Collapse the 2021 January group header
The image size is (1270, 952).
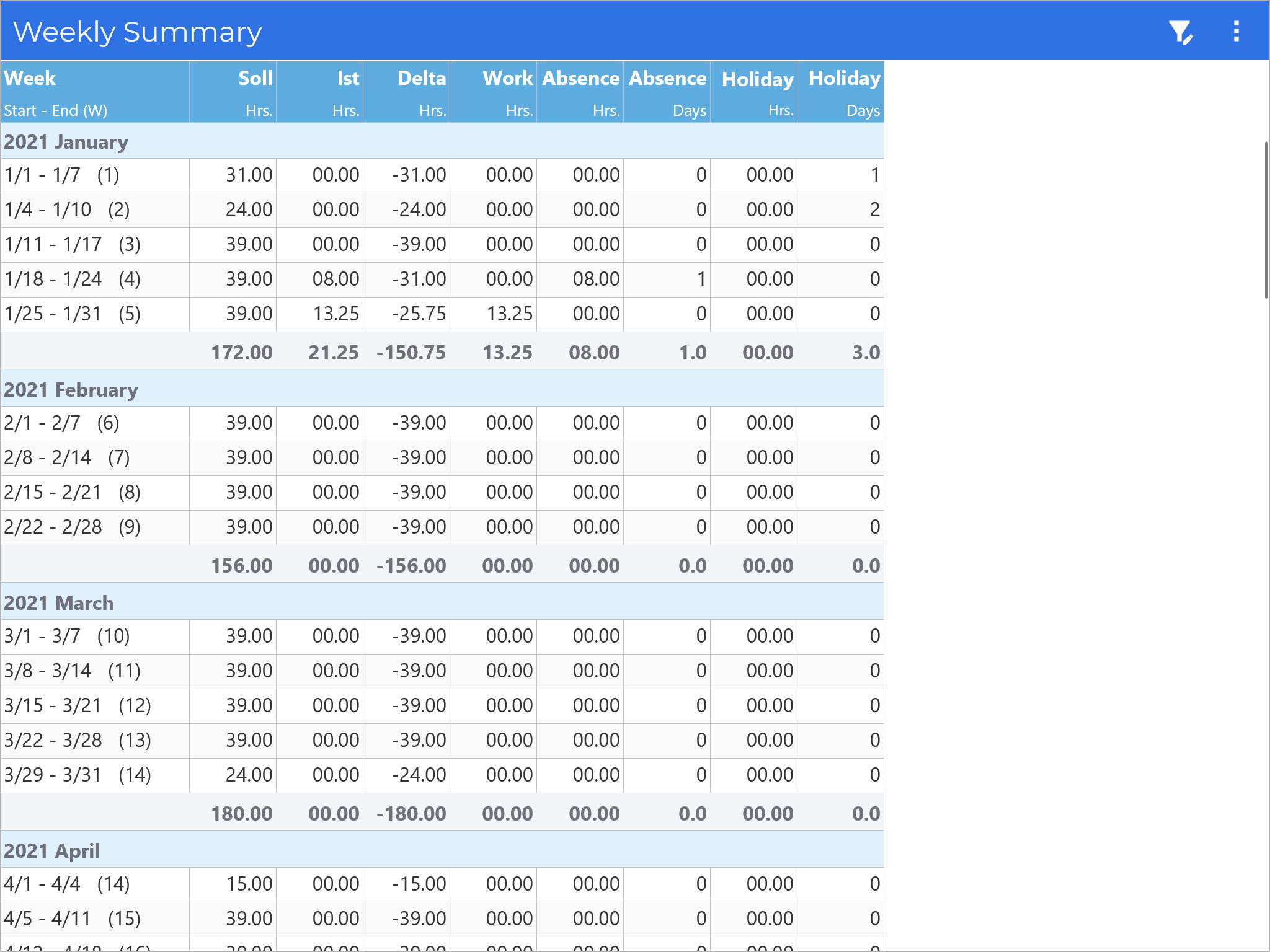click(x=66, y=142)
